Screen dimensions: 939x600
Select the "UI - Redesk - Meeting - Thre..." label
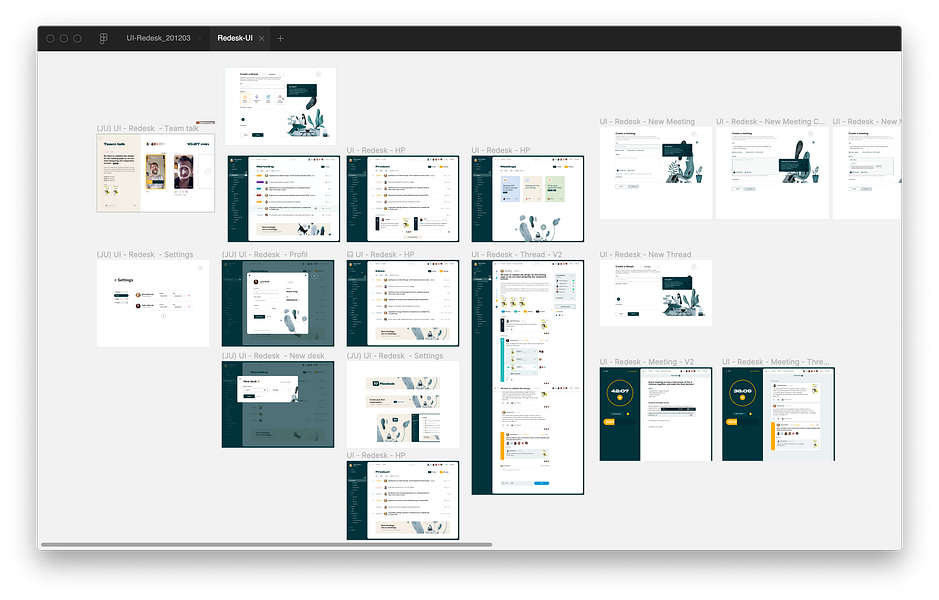point(776,362)
